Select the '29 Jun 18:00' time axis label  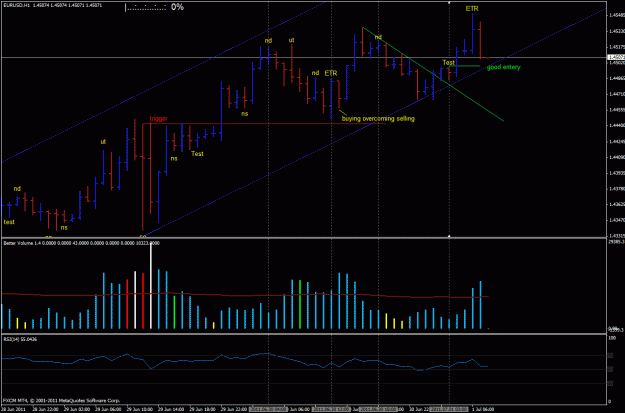(202, 409)
